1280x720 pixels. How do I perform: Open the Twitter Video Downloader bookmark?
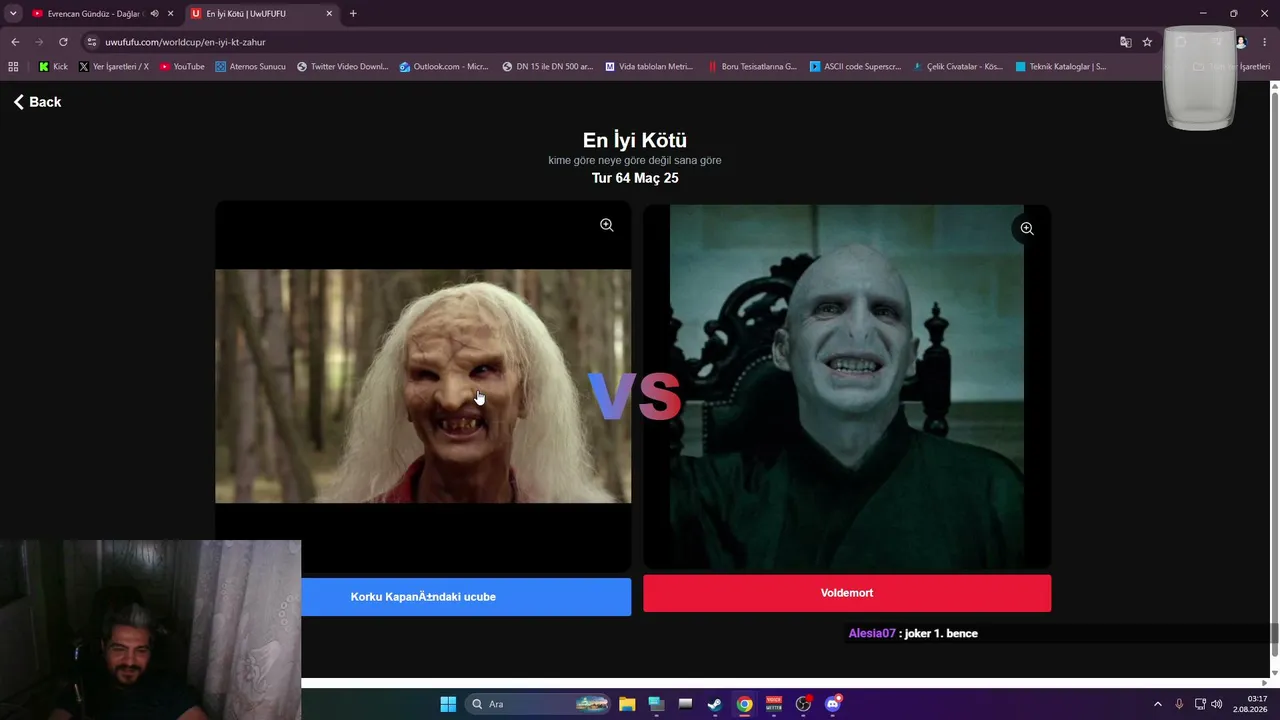point(342,67)
